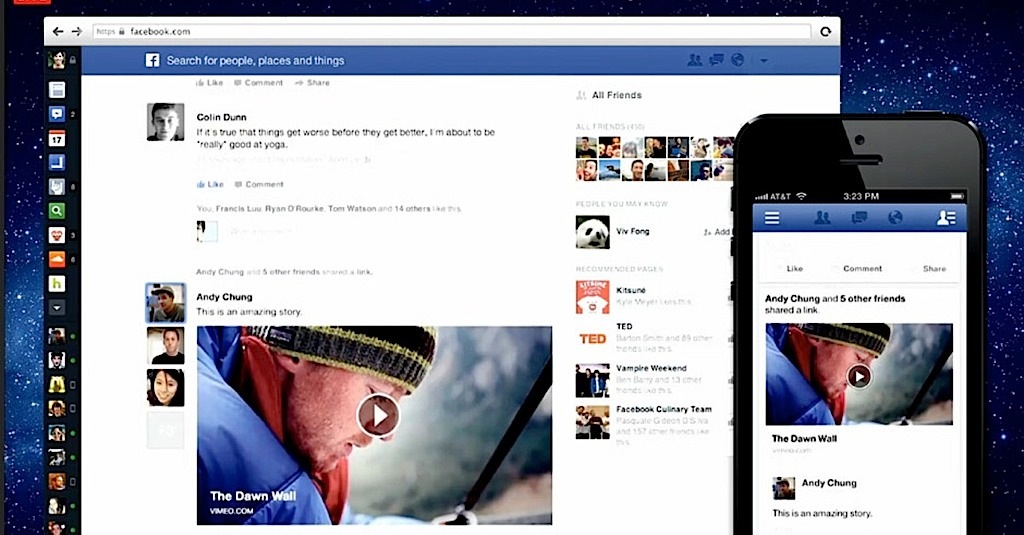
Task: Select the man in black shirt thumbnail
Action: [x=165, y=346]
